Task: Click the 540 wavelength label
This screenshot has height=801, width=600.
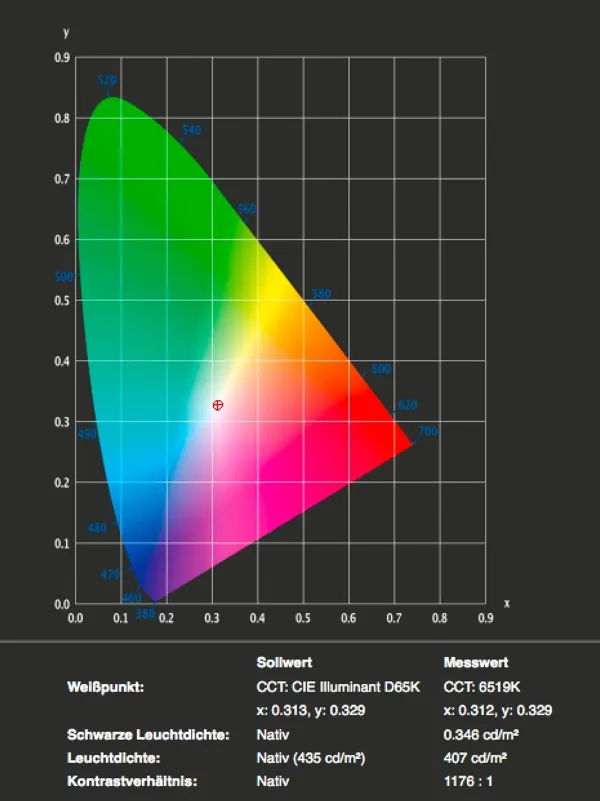Action: point(191,130)
